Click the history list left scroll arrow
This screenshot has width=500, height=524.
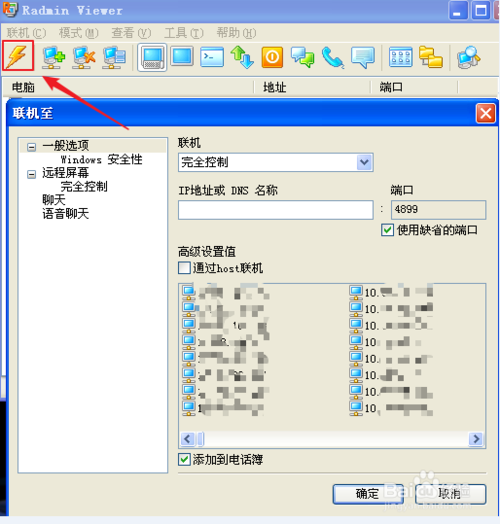(188, 438)
